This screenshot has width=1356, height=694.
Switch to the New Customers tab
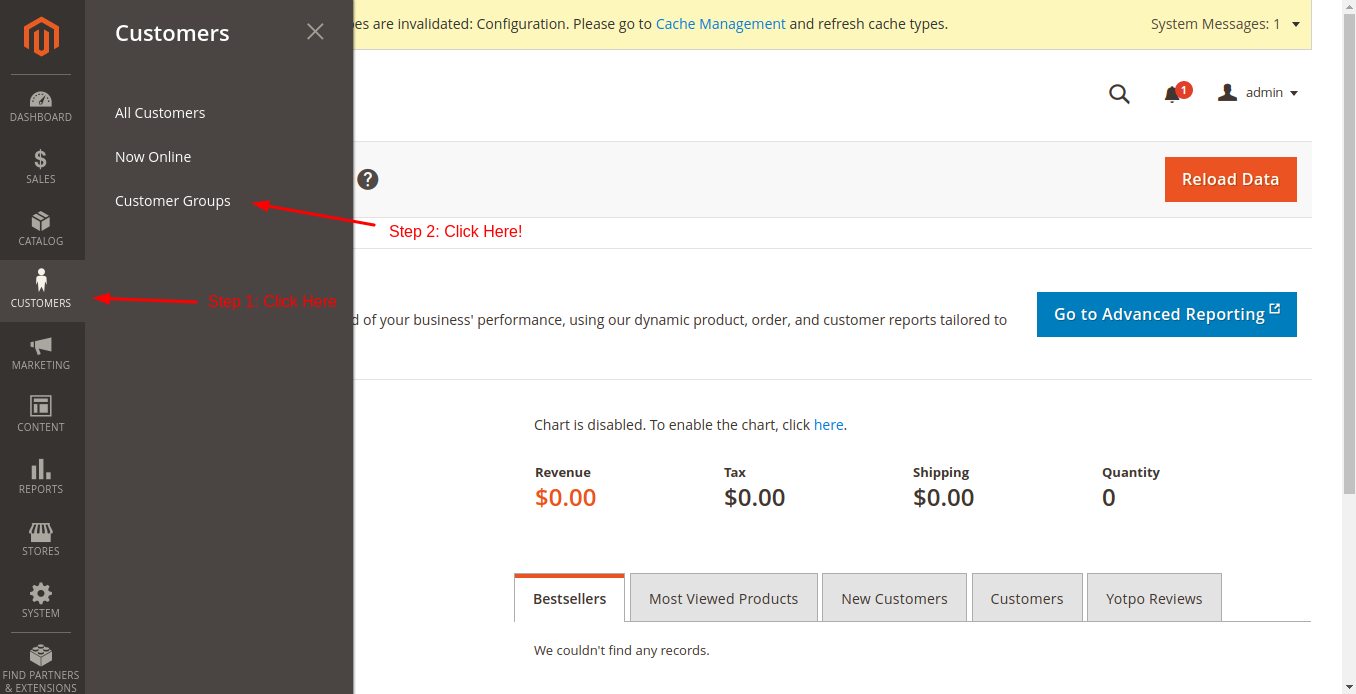pos(894,598)
